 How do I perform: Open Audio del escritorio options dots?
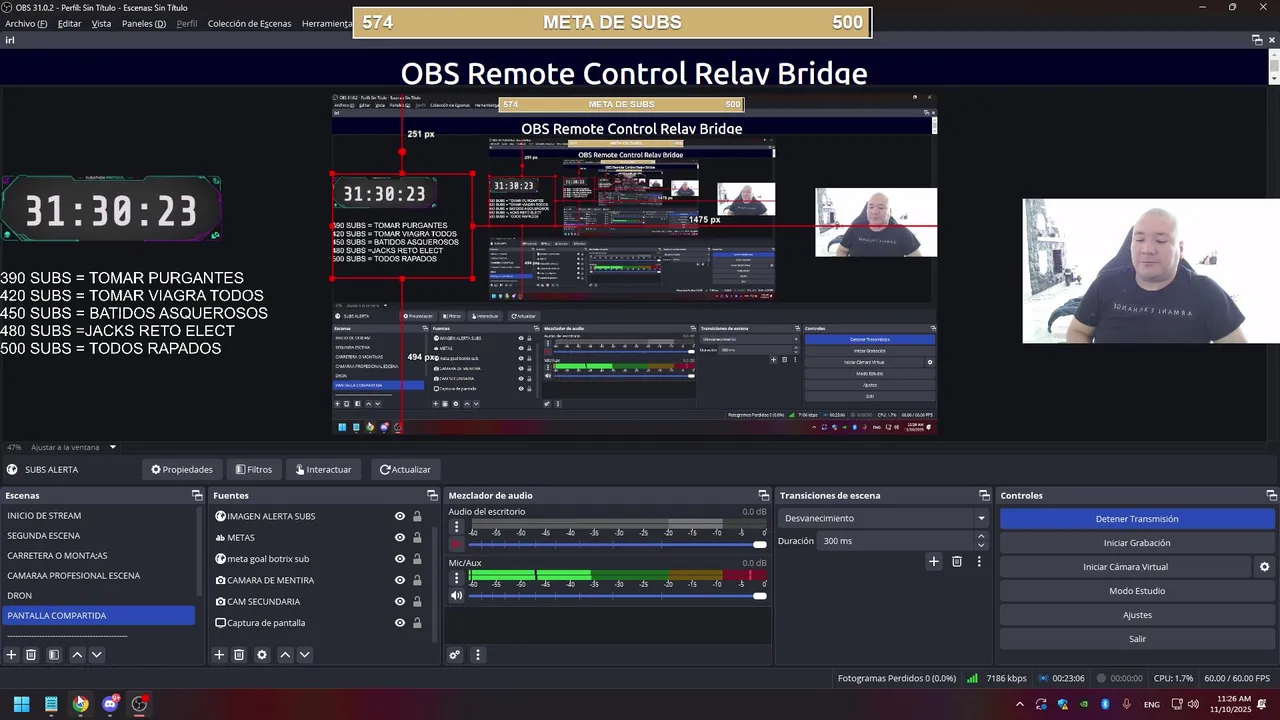click(x=457, y=527)
